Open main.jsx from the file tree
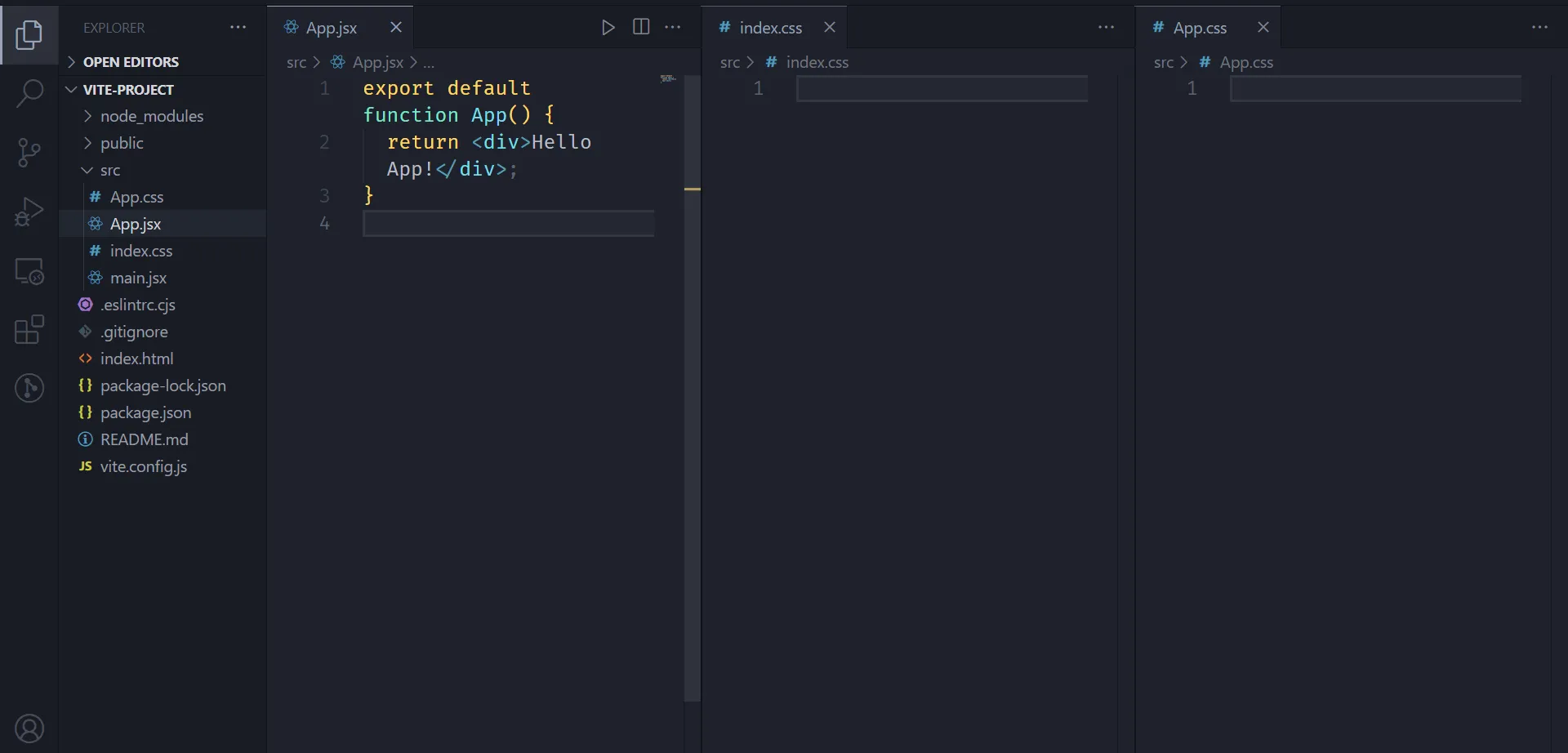The height and width of the screenshot is (753, 1568). coord(138,278)
